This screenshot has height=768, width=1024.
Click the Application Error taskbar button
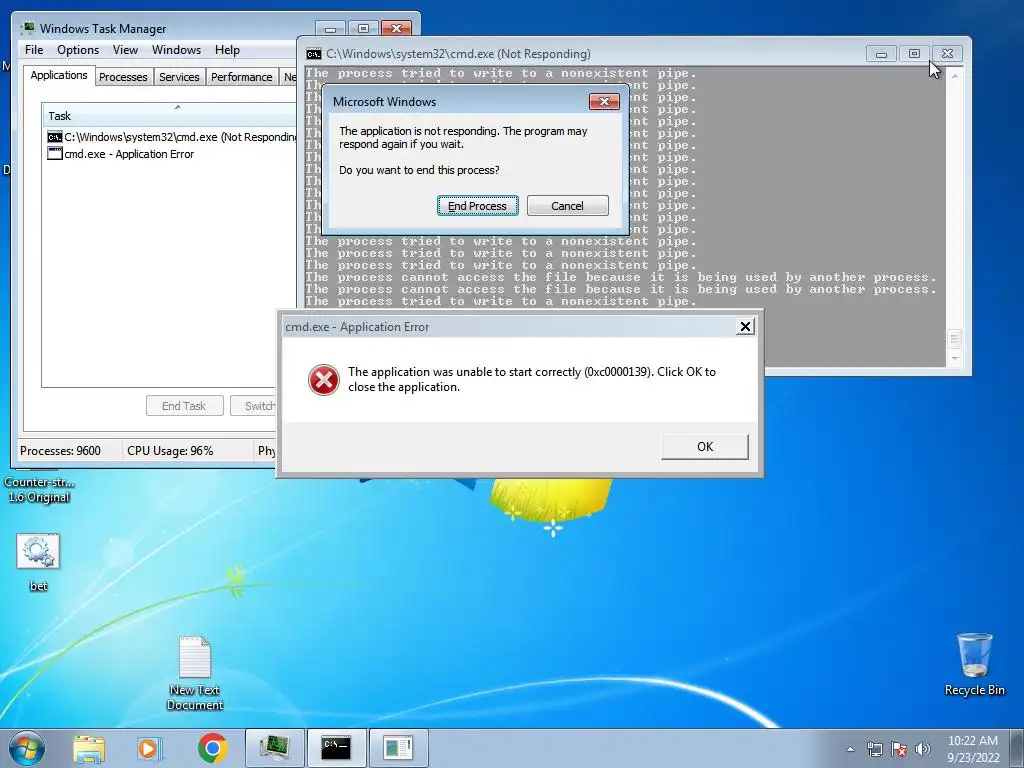(398, 748)
